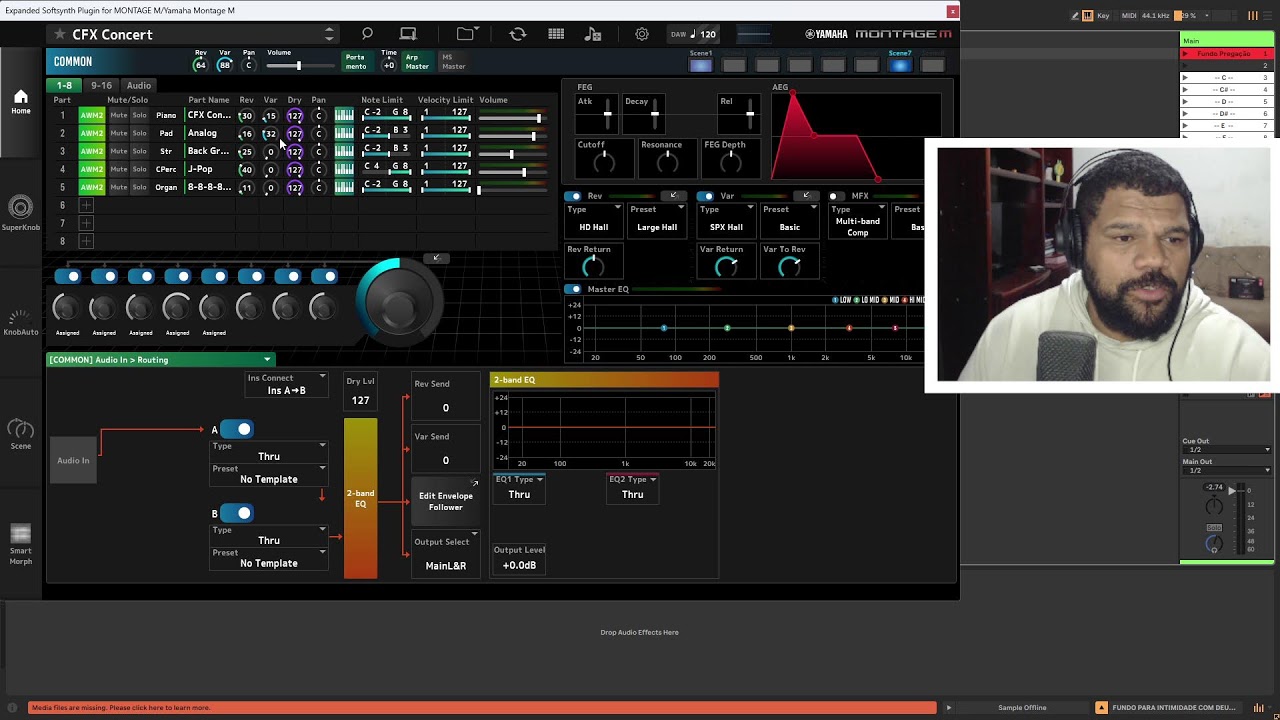Open the search magnifier in top toolbar
Screen dimensions: 1280x720
pyautogui.click(x=367, y=34)
